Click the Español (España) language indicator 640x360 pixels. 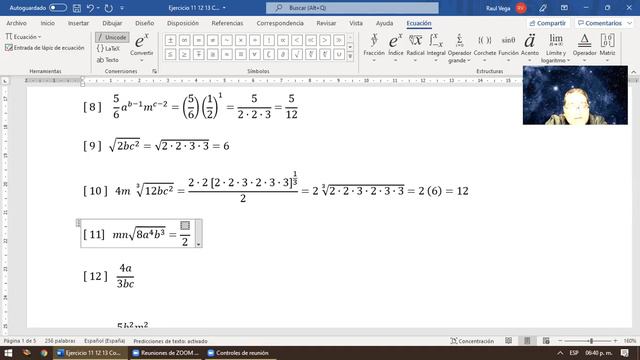[x=105, y=341]
